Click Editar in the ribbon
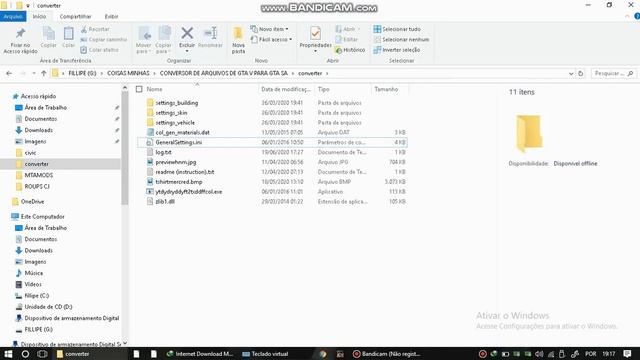 (347, 40)
